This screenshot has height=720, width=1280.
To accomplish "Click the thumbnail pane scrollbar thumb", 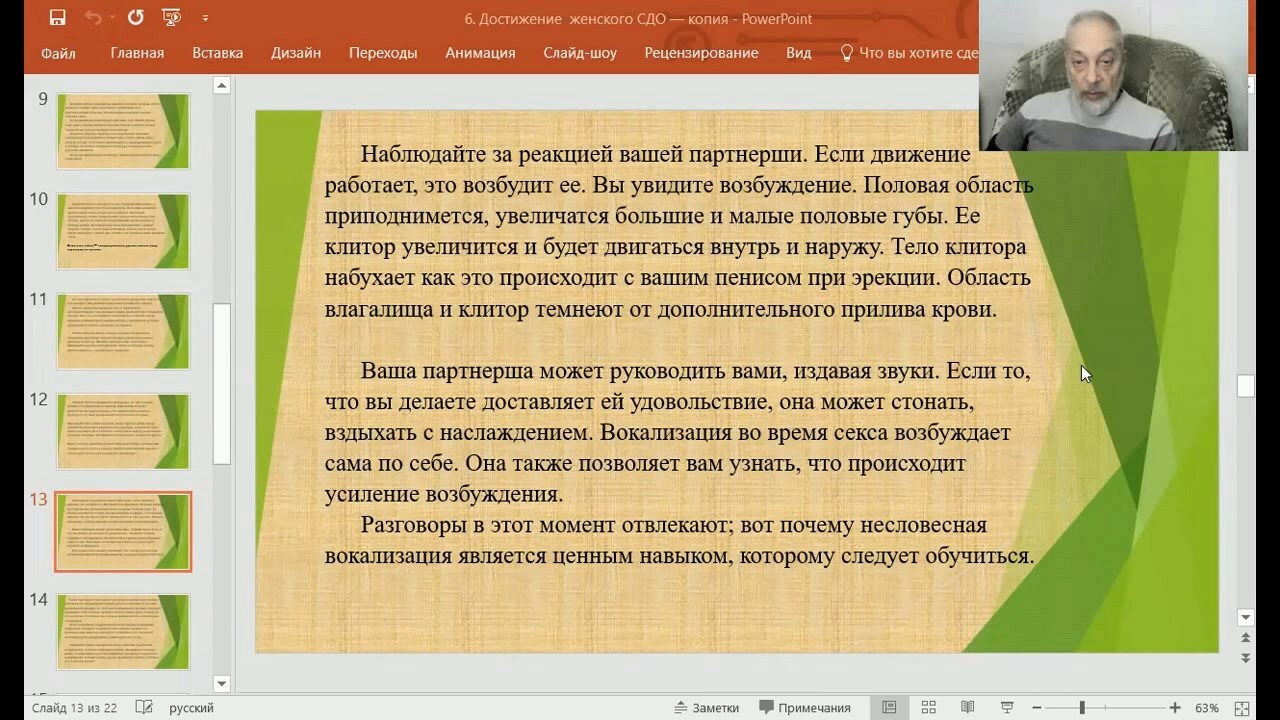I will 222,384.
